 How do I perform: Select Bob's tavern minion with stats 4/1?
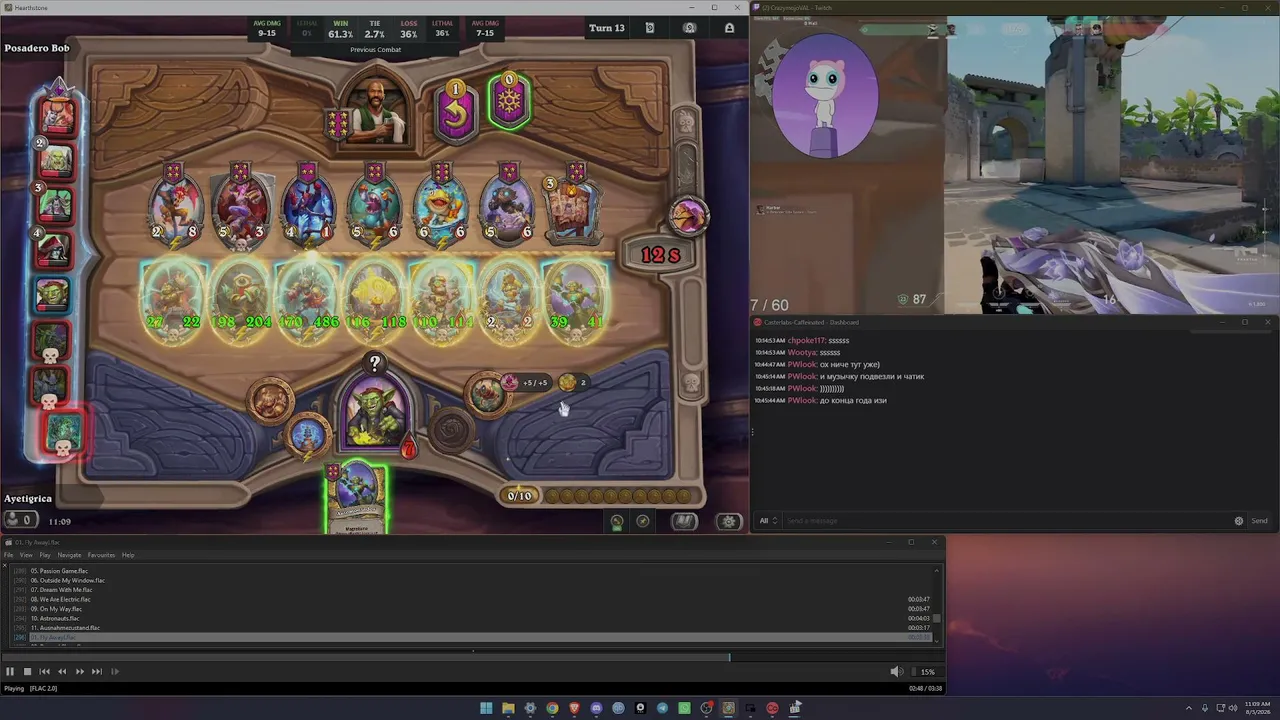pyautogui.click(x=308, y=207)
